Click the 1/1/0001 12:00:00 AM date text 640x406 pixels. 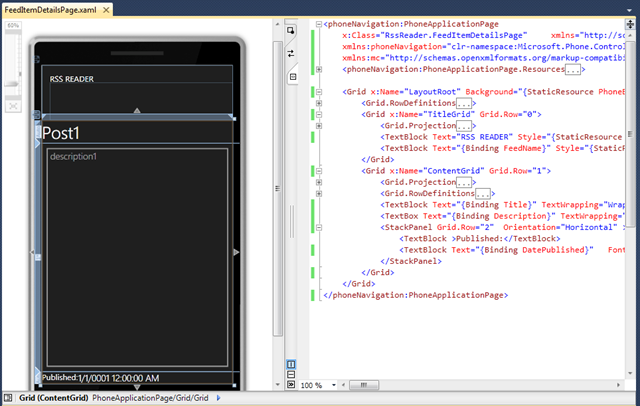pos(118,378)
